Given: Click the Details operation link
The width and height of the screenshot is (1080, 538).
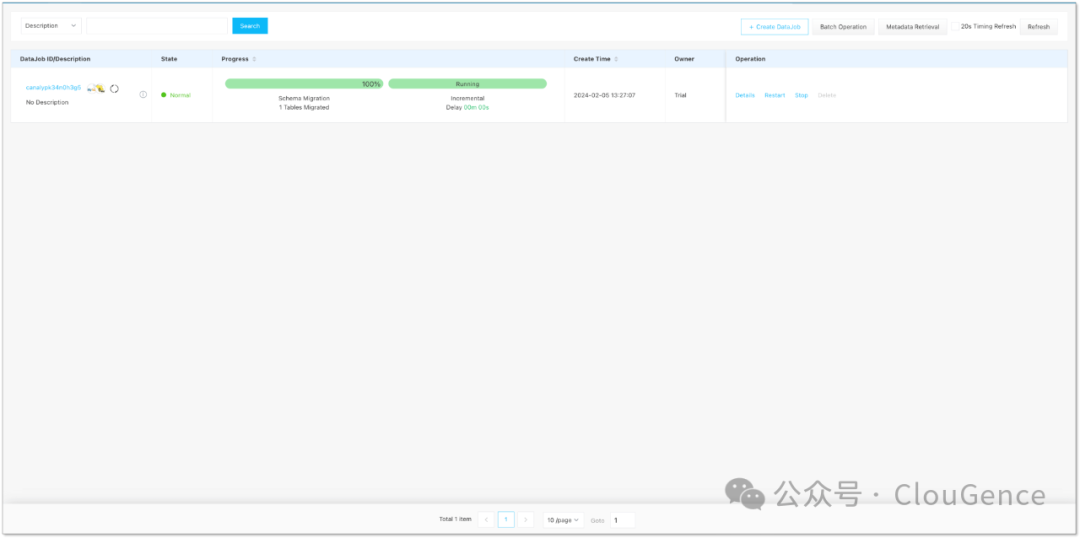Looking at the screenshot, I should 745,95.
